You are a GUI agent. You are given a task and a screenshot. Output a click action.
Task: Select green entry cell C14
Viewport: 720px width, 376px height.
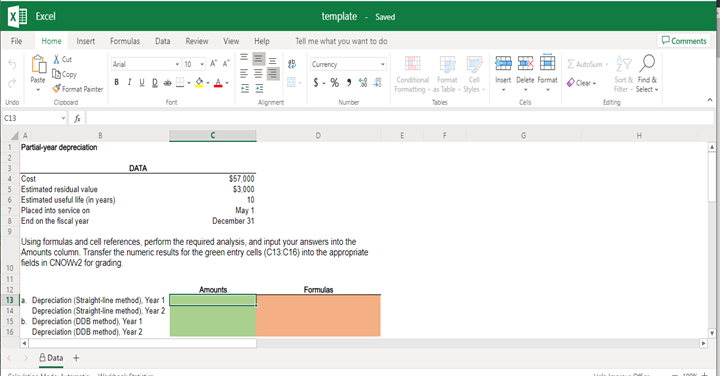[213, 311]
